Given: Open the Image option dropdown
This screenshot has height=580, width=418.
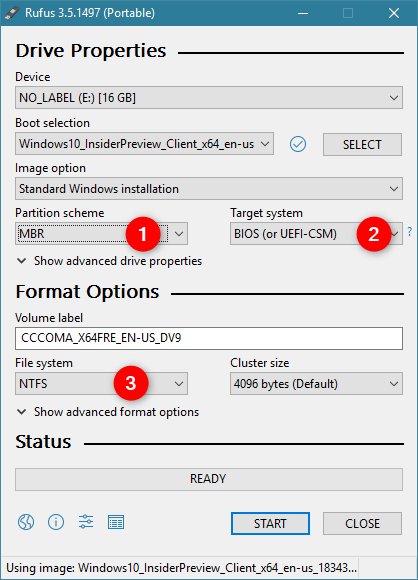Looking at the screenshot, I should (x=209, y=189).
